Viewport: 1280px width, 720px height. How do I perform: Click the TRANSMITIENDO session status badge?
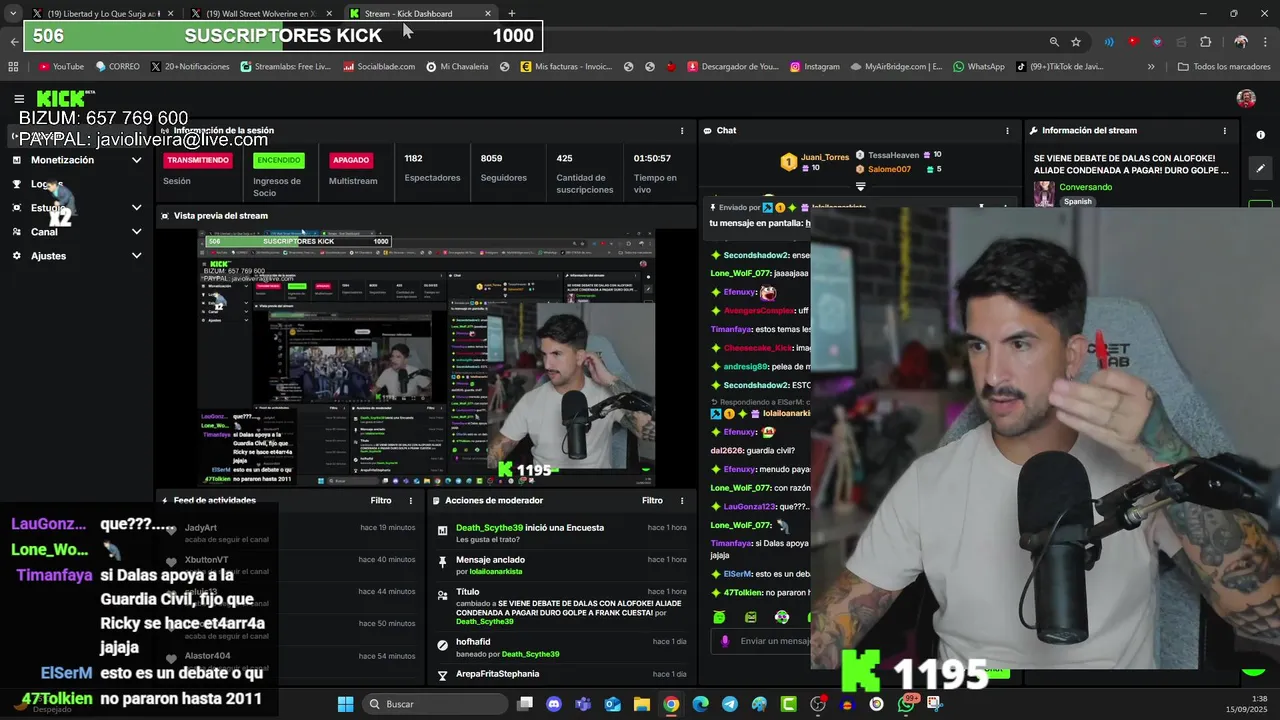pos(198,160)
